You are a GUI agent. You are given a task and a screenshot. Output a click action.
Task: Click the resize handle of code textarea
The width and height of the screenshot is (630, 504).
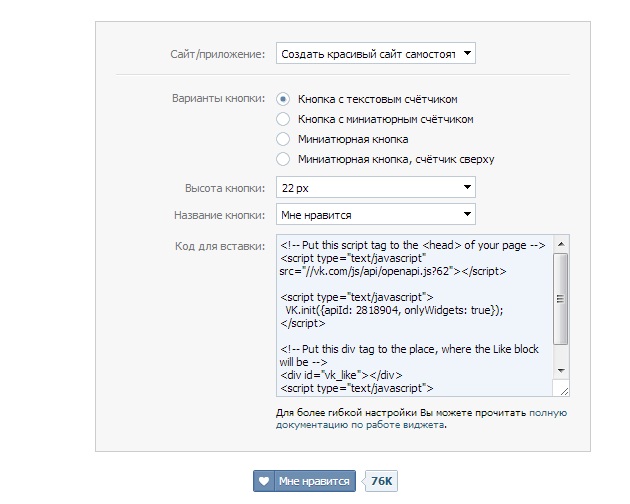point(562,391)
